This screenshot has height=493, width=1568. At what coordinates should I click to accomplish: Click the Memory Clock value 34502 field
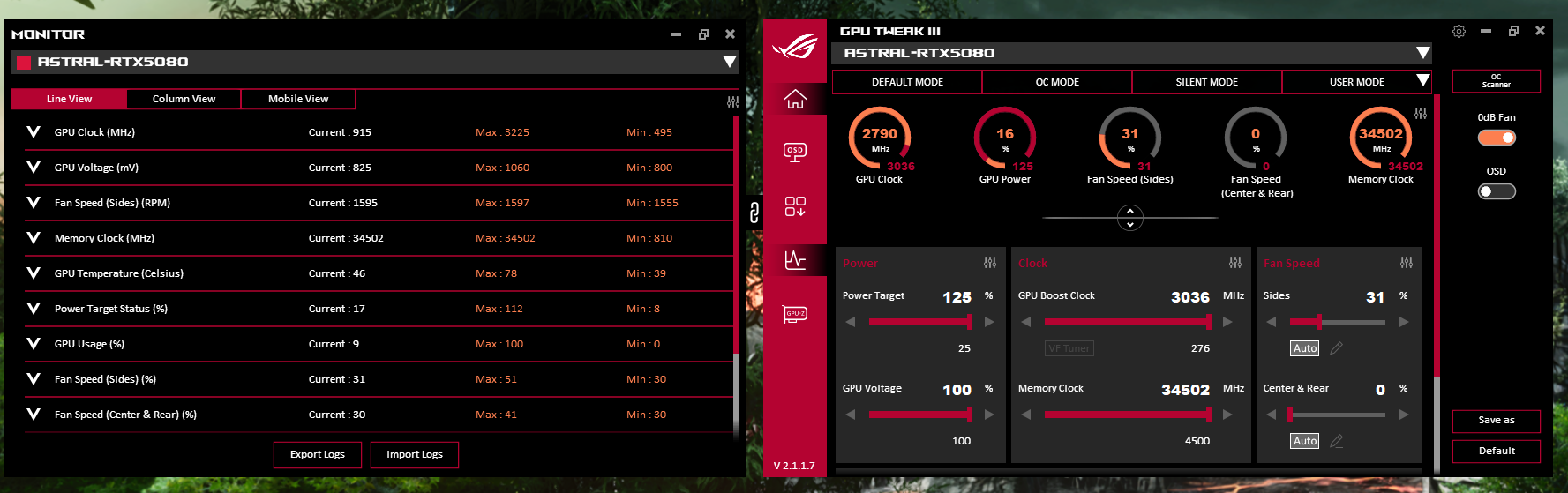(x=1185, y=390)
